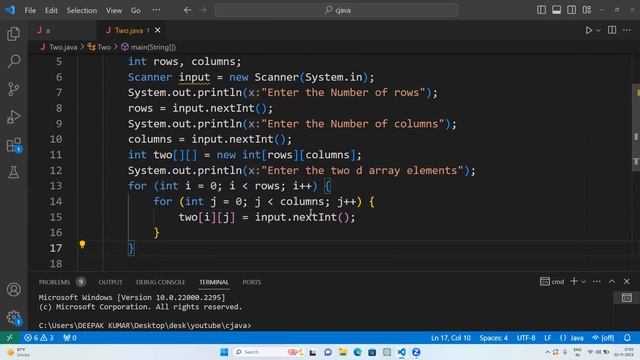Open the Edit menu

pyautogui.click(x=51, y=10)
